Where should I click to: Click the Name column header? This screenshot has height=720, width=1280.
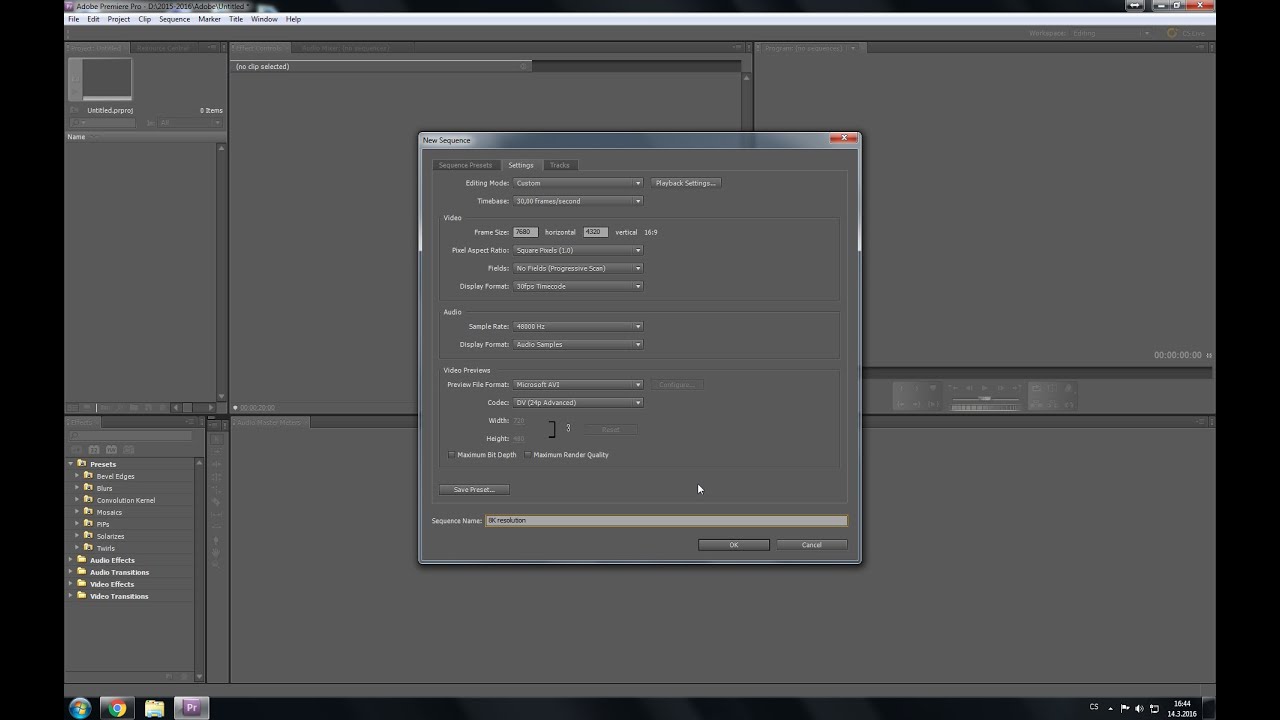click(77, 137)
